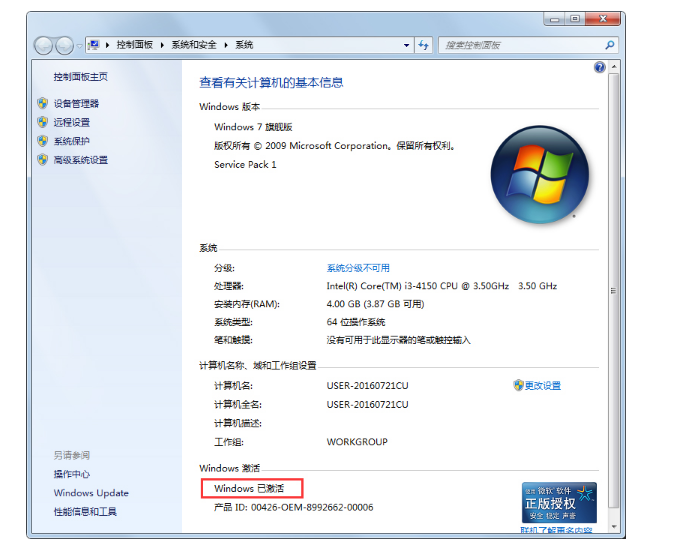Click the shield icon beside 高级系统设置
This screenshot has height=550, width=700.
(x=43, y=160)
